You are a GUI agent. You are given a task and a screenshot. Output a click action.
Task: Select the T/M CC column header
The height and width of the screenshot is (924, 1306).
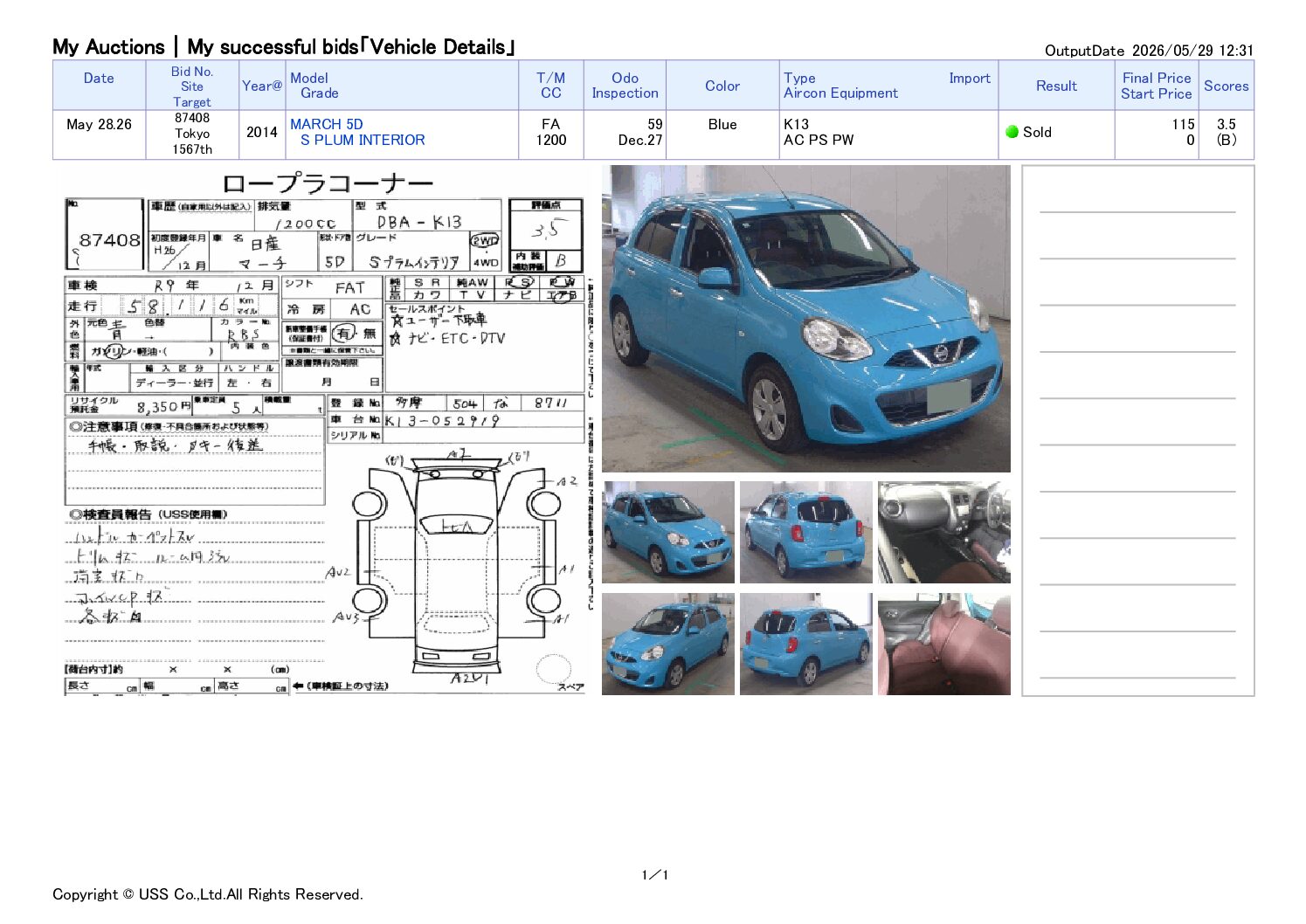click(550, 86)
